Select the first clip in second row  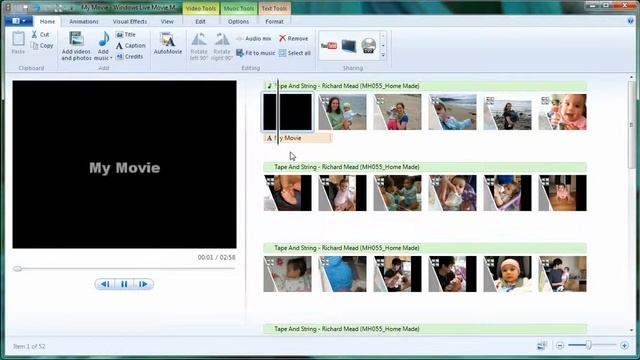tap(287, 193)
